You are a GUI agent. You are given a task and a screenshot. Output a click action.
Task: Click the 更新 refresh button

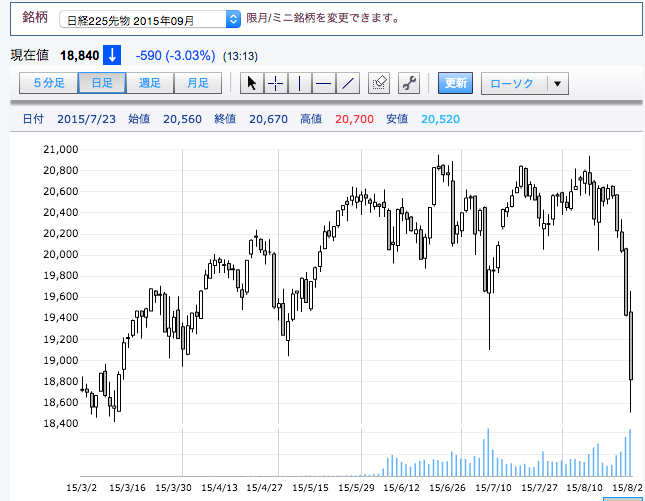(455, 83)
